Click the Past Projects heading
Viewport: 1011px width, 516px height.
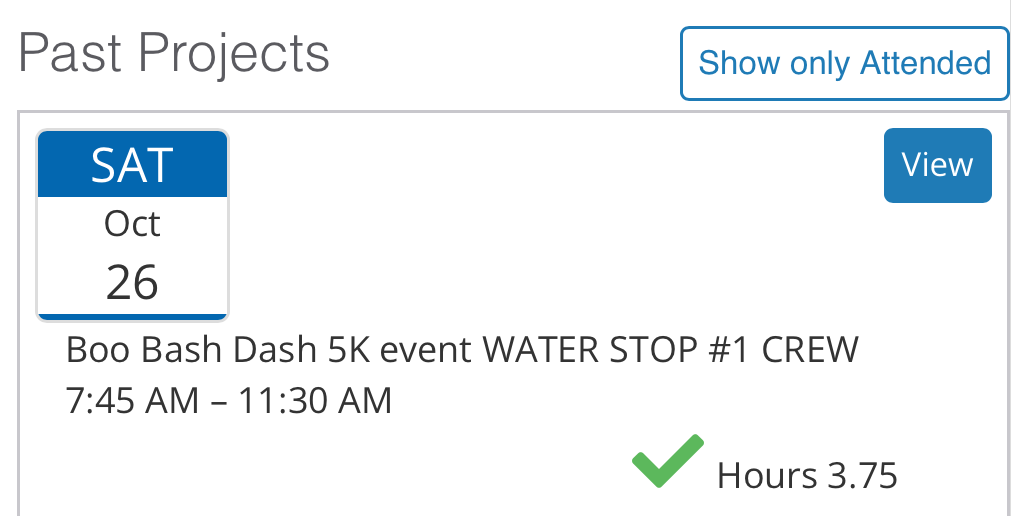point(174,53)
